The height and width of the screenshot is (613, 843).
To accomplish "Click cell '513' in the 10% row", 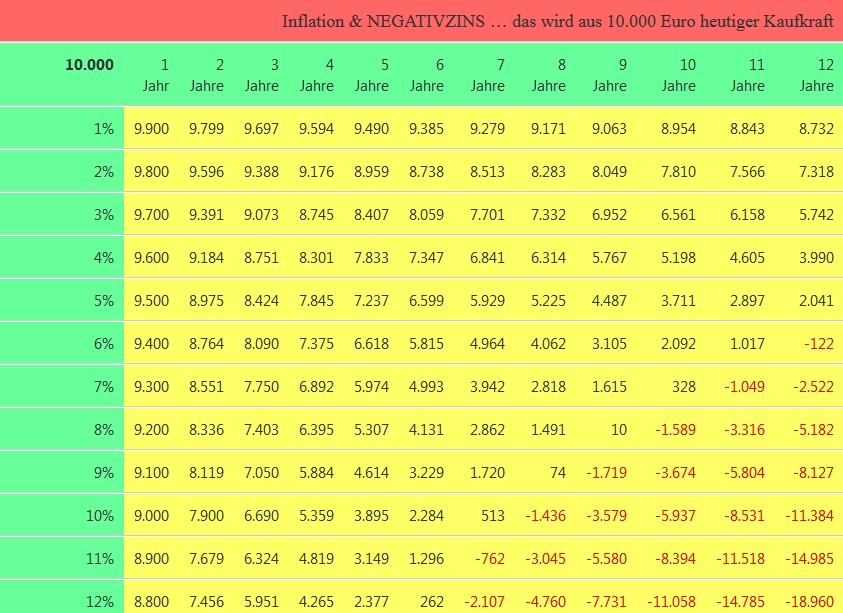I will 493,516.
